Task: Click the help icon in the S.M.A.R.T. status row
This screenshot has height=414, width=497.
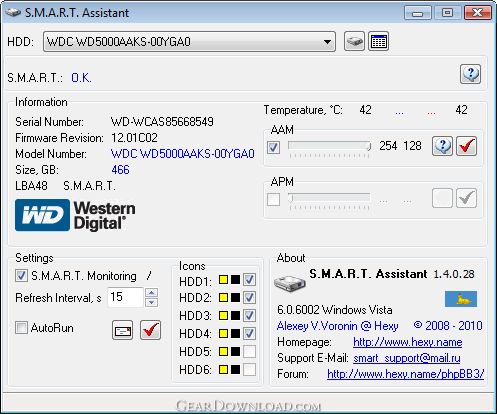Action: coord(470,74)
